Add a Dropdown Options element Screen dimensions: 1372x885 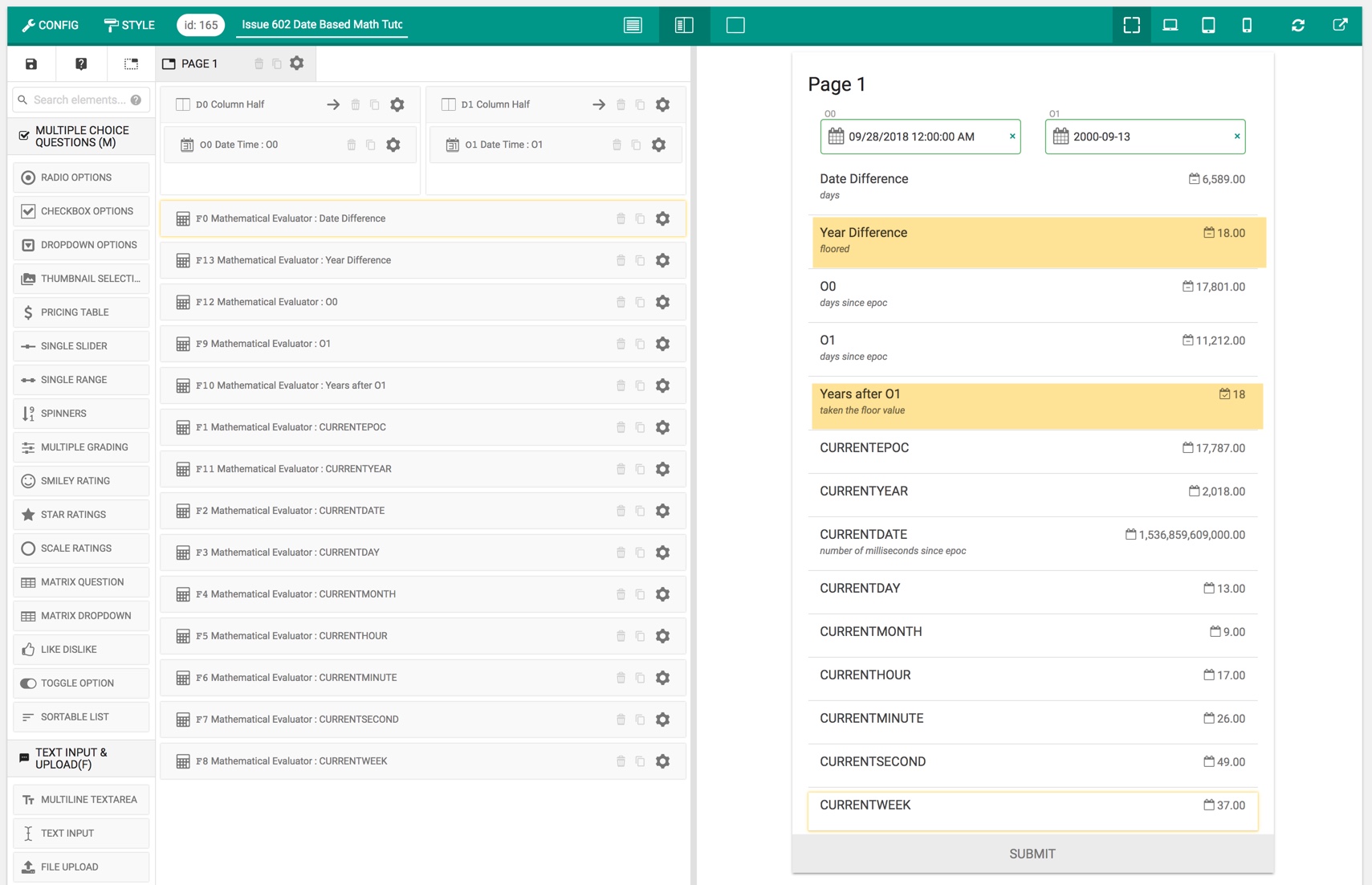pyautogui.click(x=81, y=245)
